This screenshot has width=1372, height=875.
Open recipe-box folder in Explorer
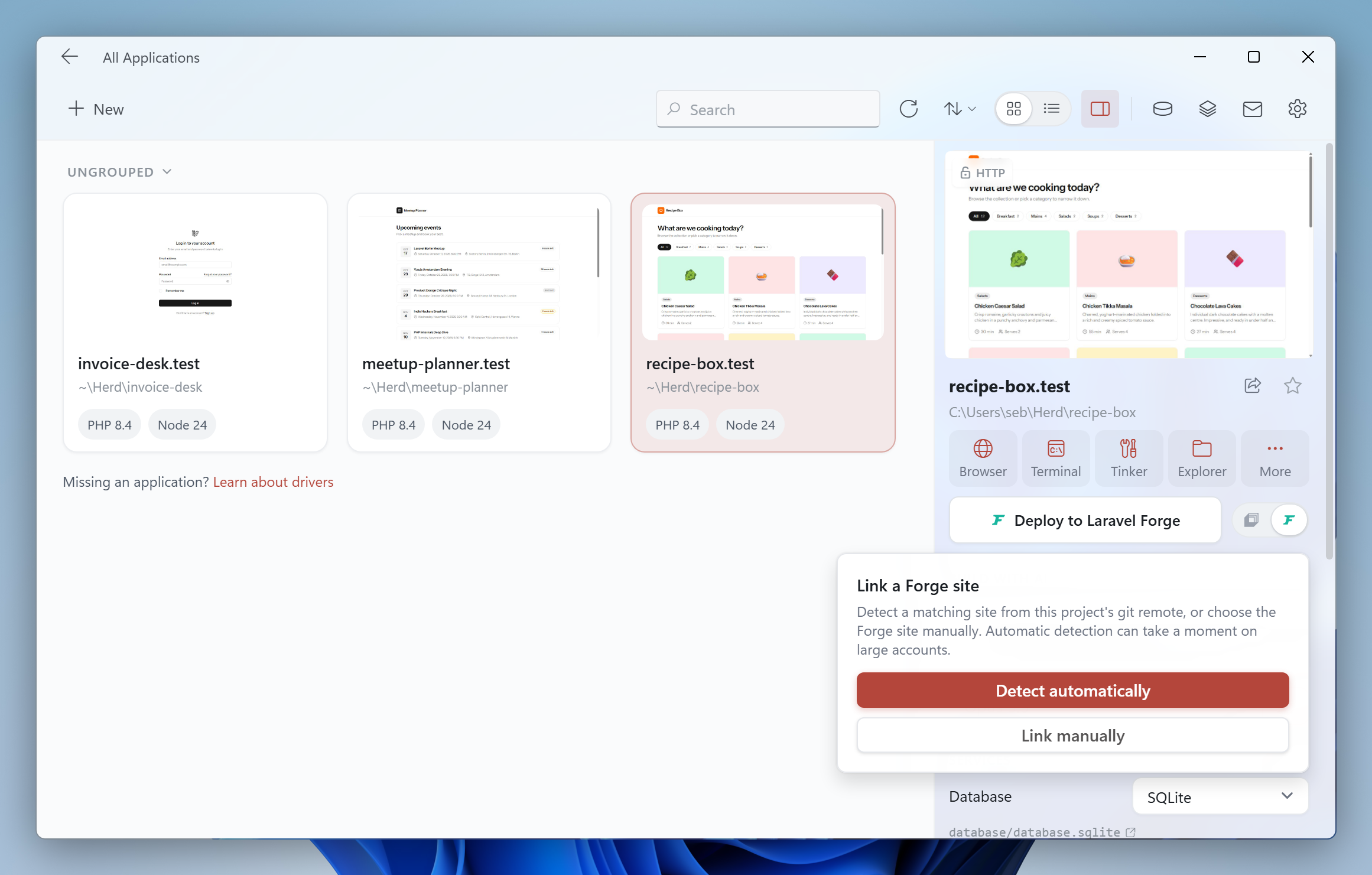(x=1202, y=458)
